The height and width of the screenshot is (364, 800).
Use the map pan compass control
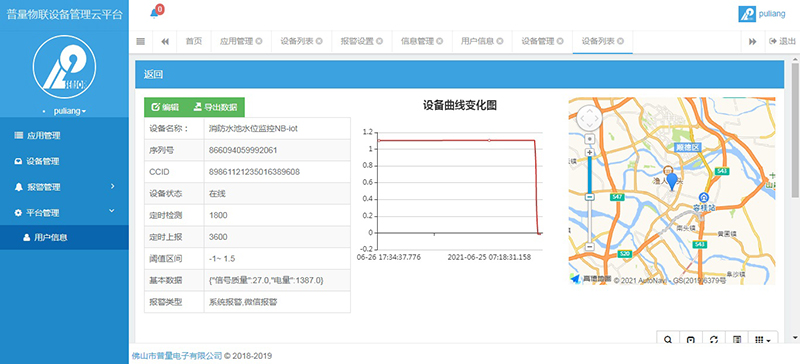(589, 118)
